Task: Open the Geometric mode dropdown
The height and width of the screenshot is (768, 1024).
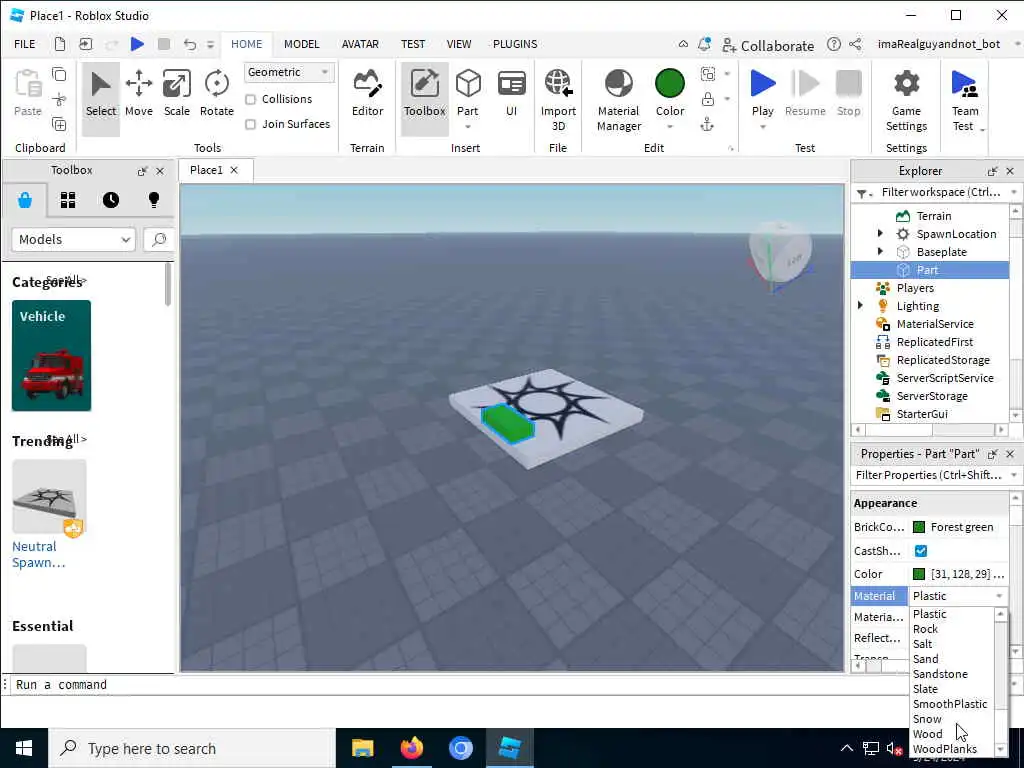Action: (289, 72)
